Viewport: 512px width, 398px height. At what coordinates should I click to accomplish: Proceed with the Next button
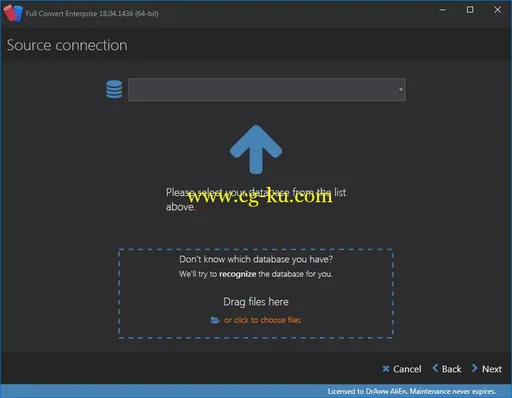click(487, 369)
